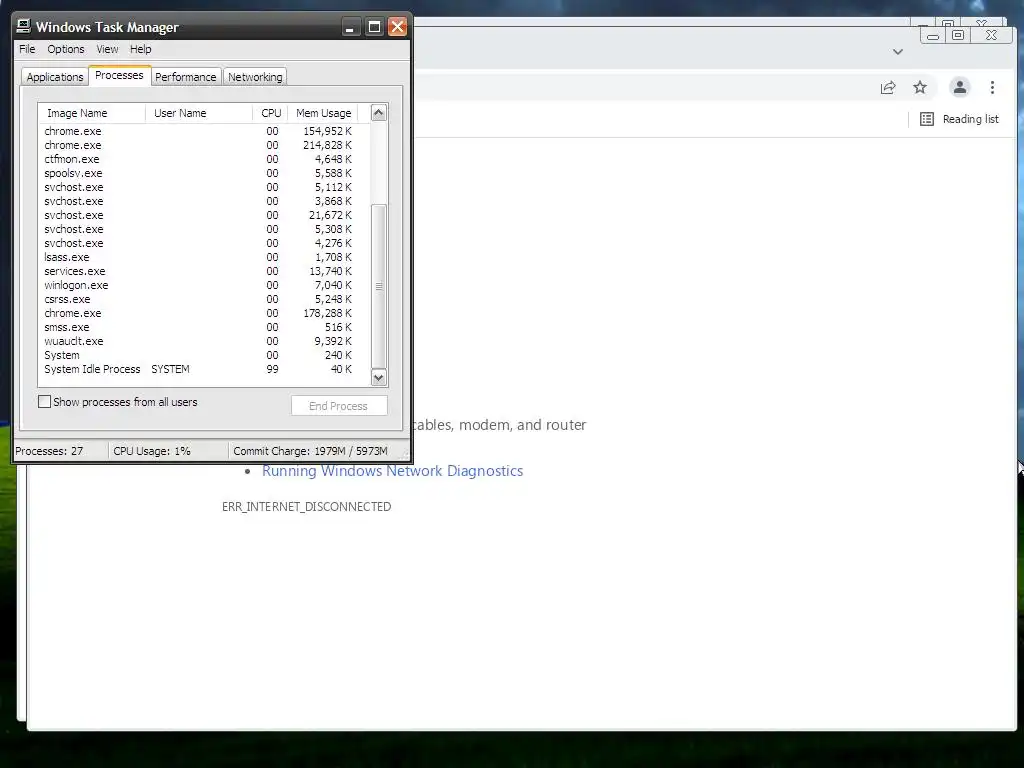Switch to the Applications tab
This screenshot has width=1024, height=768.
(55, 77)
